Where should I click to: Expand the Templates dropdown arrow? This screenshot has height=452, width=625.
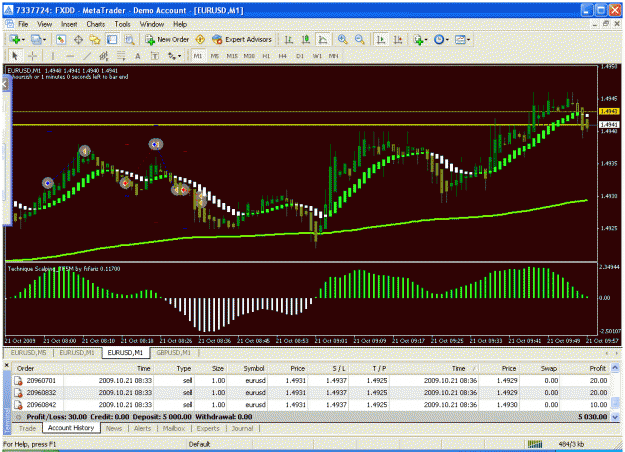tap(468, 40)
